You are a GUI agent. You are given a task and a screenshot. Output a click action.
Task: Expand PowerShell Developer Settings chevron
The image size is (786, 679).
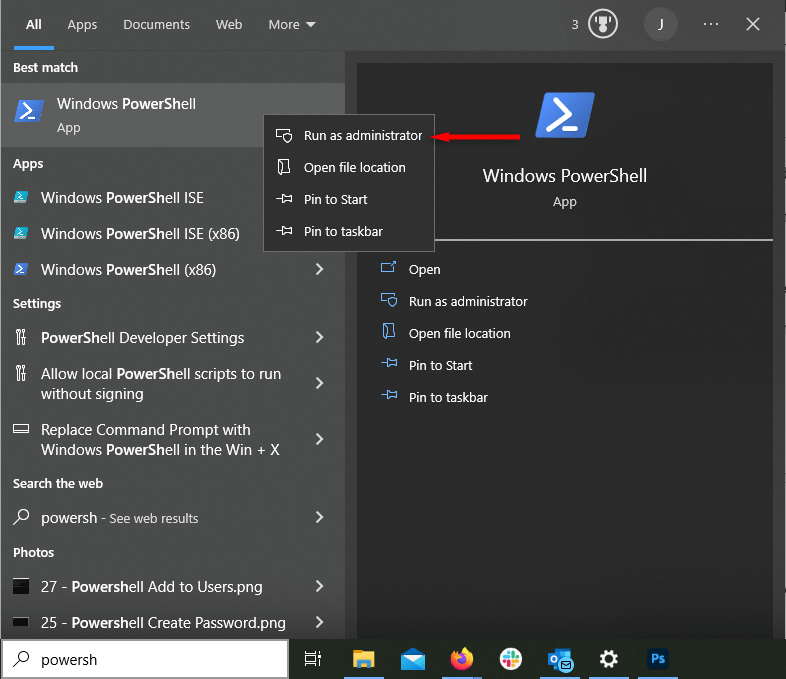320,338
